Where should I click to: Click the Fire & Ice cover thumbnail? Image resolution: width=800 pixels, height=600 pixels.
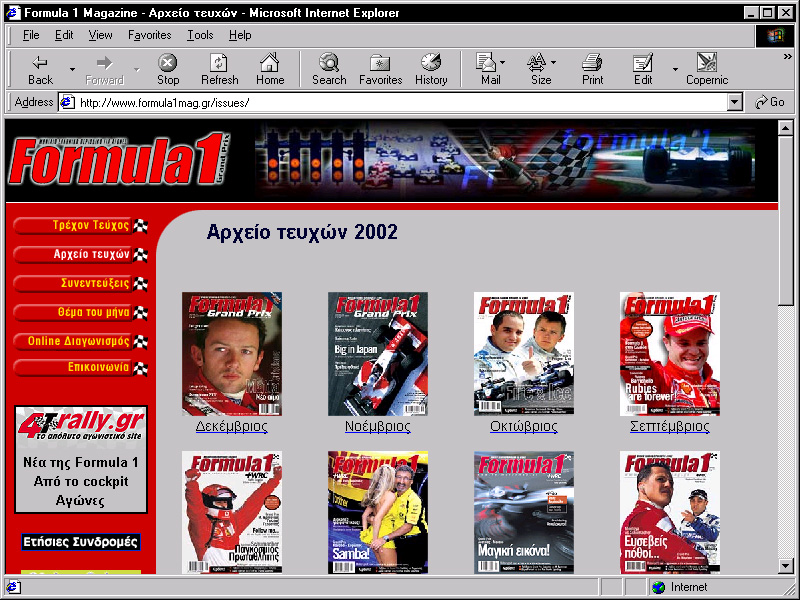tap(524, 354)
